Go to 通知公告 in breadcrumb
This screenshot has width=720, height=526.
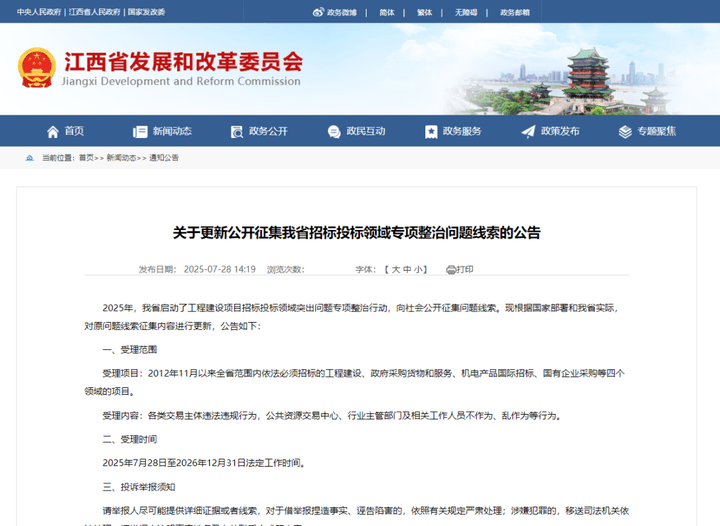pos(164,158)
